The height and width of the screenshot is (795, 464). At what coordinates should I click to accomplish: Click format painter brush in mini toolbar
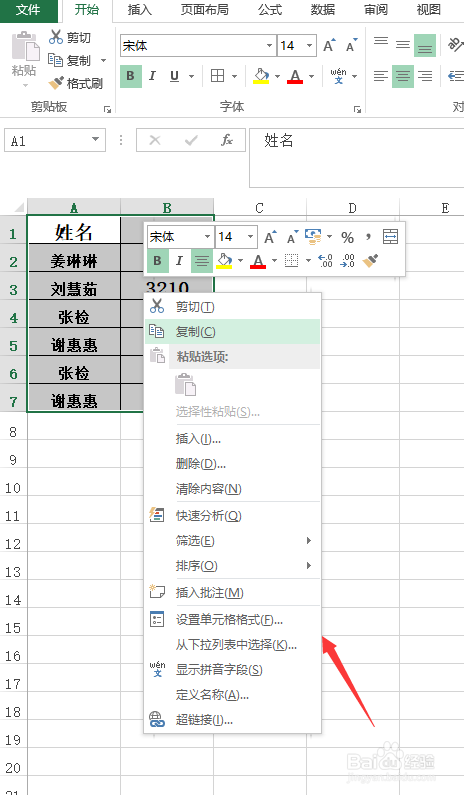click(x=371, y=261)
